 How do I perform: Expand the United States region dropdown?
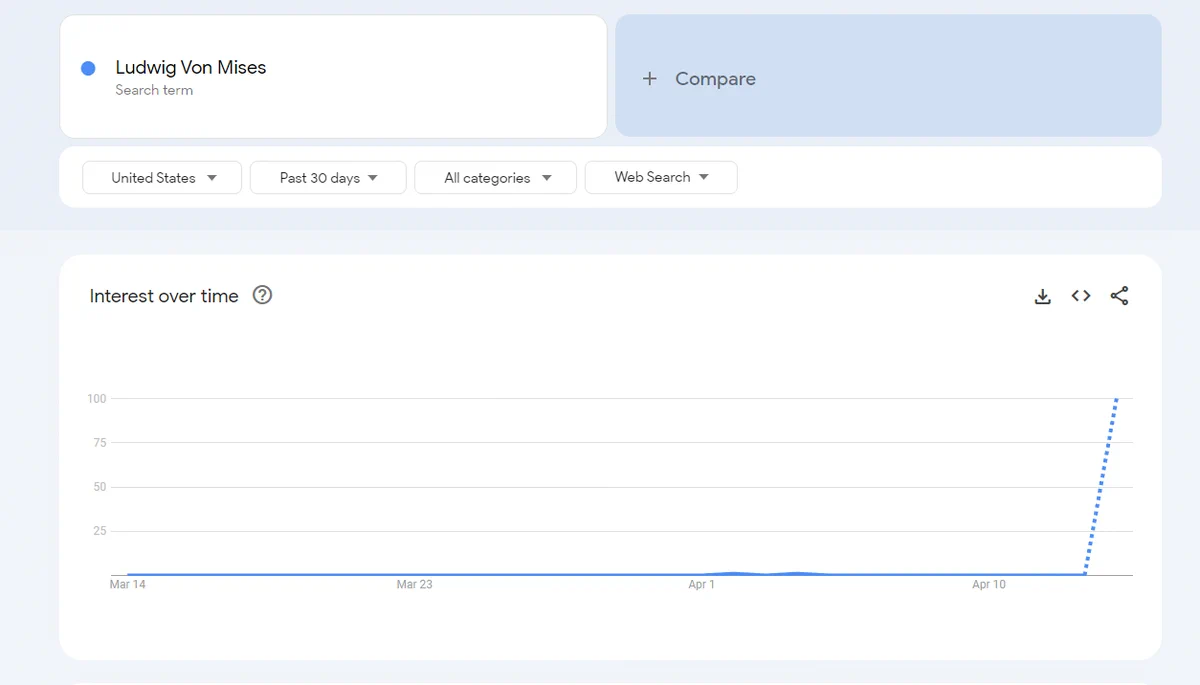(162, 177)
